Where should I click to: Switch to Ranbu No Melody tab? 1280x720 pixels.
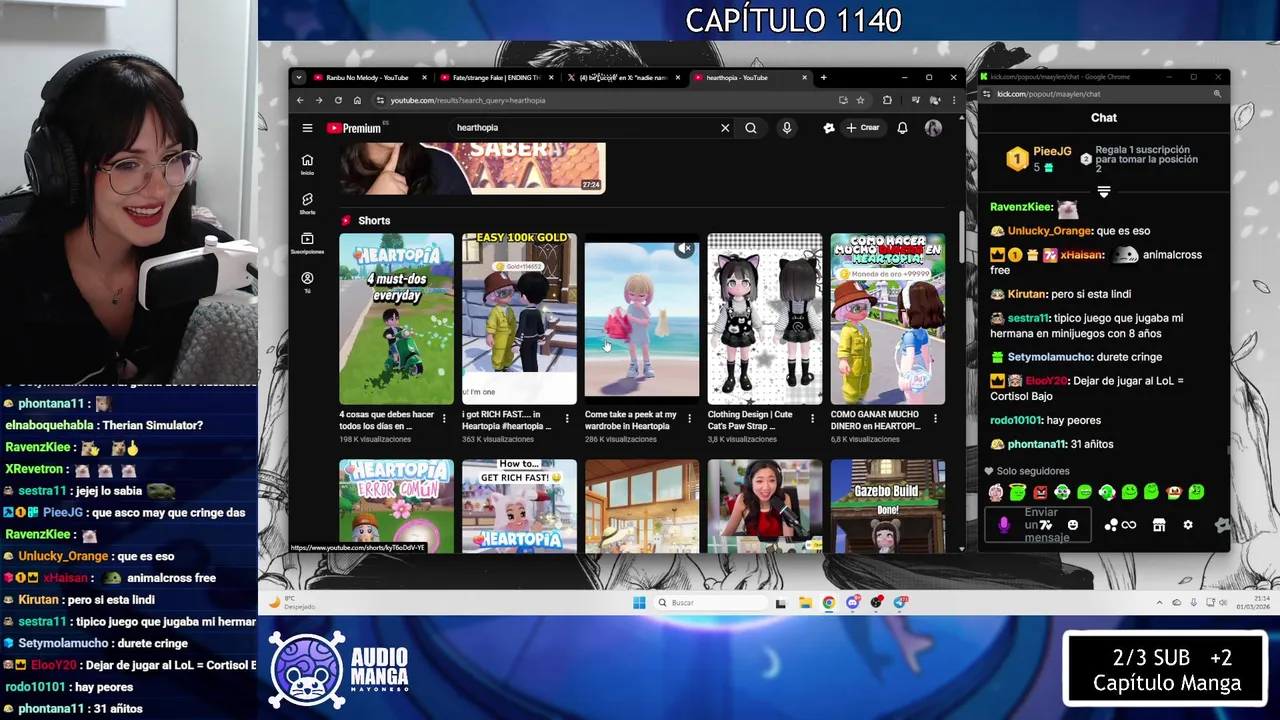tap(366, 77)
